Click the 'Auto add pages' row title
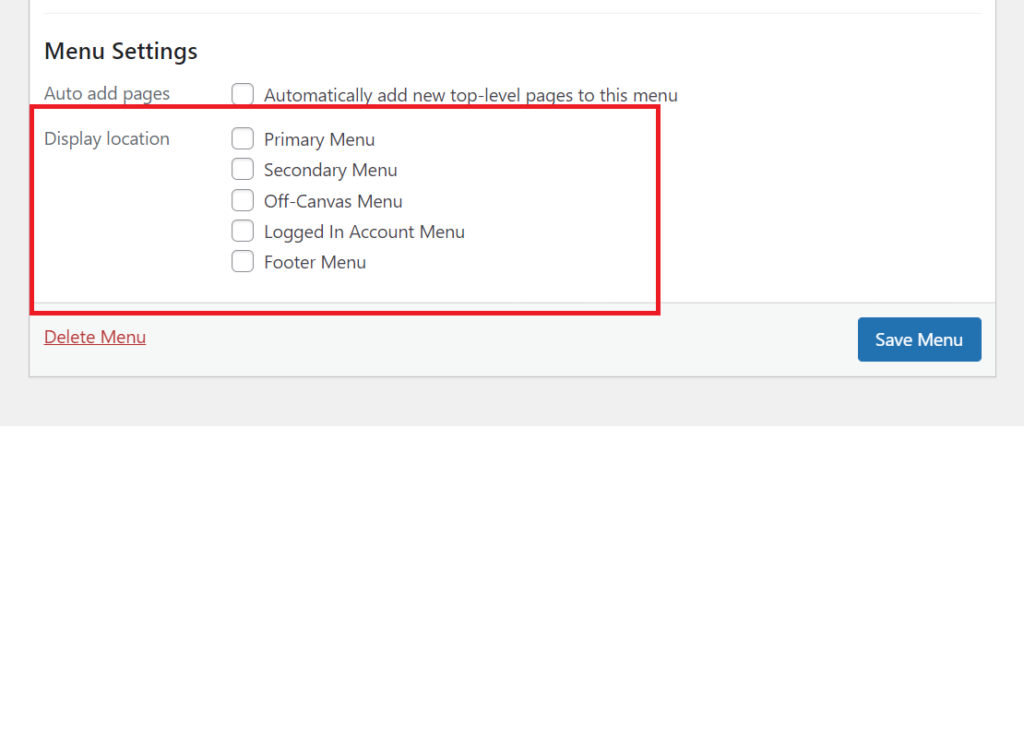 pos(107,94)
